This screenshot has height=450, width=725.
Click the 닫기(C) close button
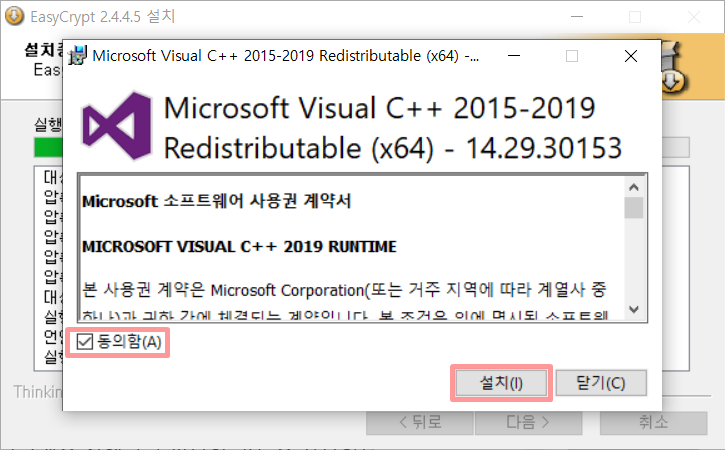601,383
